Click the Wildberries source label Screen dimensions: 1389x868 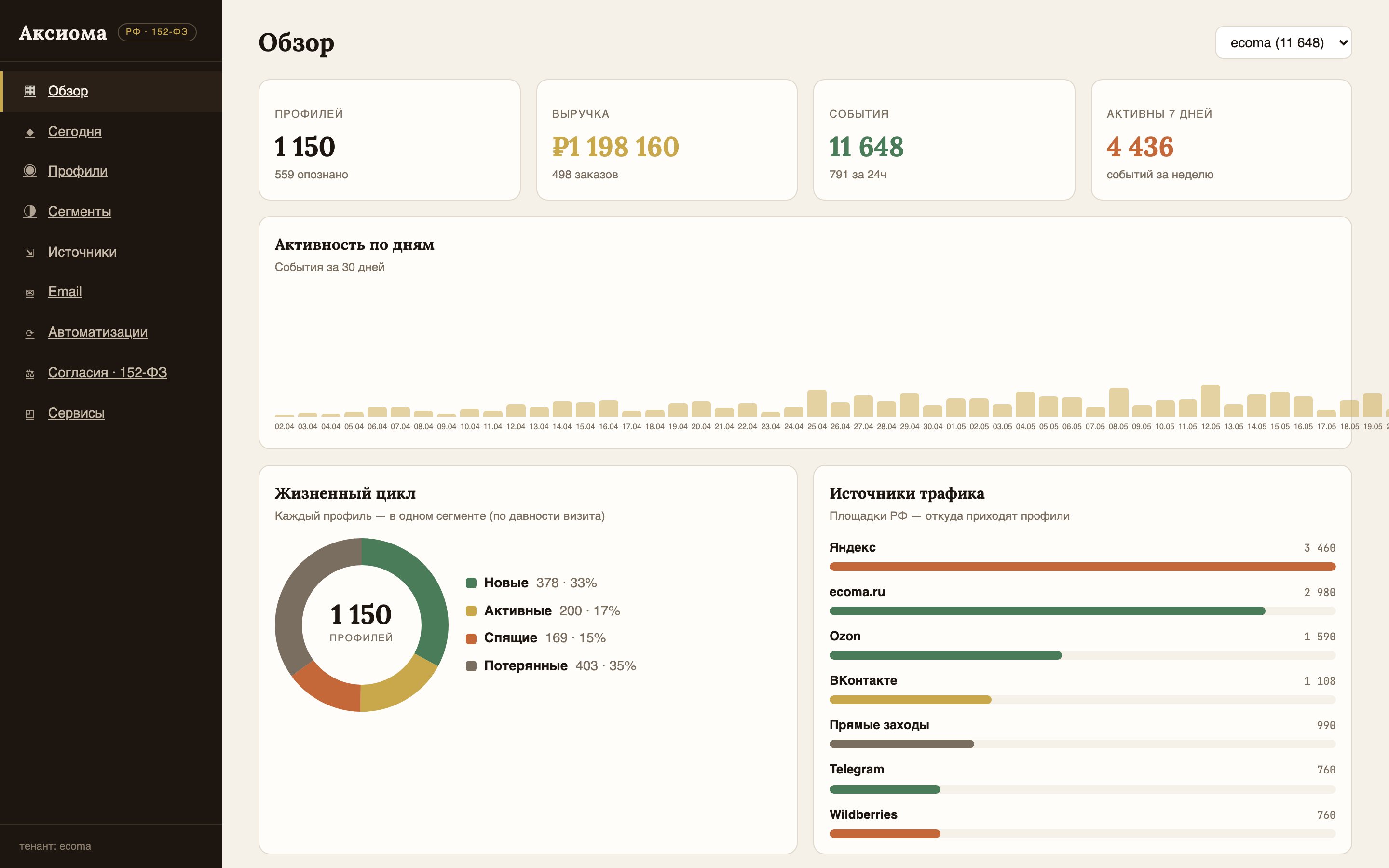click(x=863, y=814)
